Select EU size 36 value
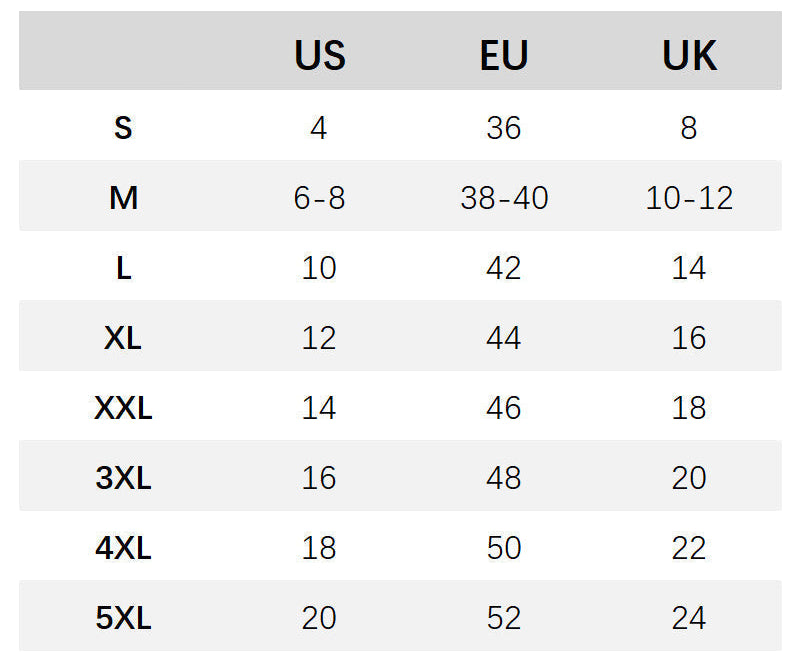The image size is (800, 659). tap(504, 128)
